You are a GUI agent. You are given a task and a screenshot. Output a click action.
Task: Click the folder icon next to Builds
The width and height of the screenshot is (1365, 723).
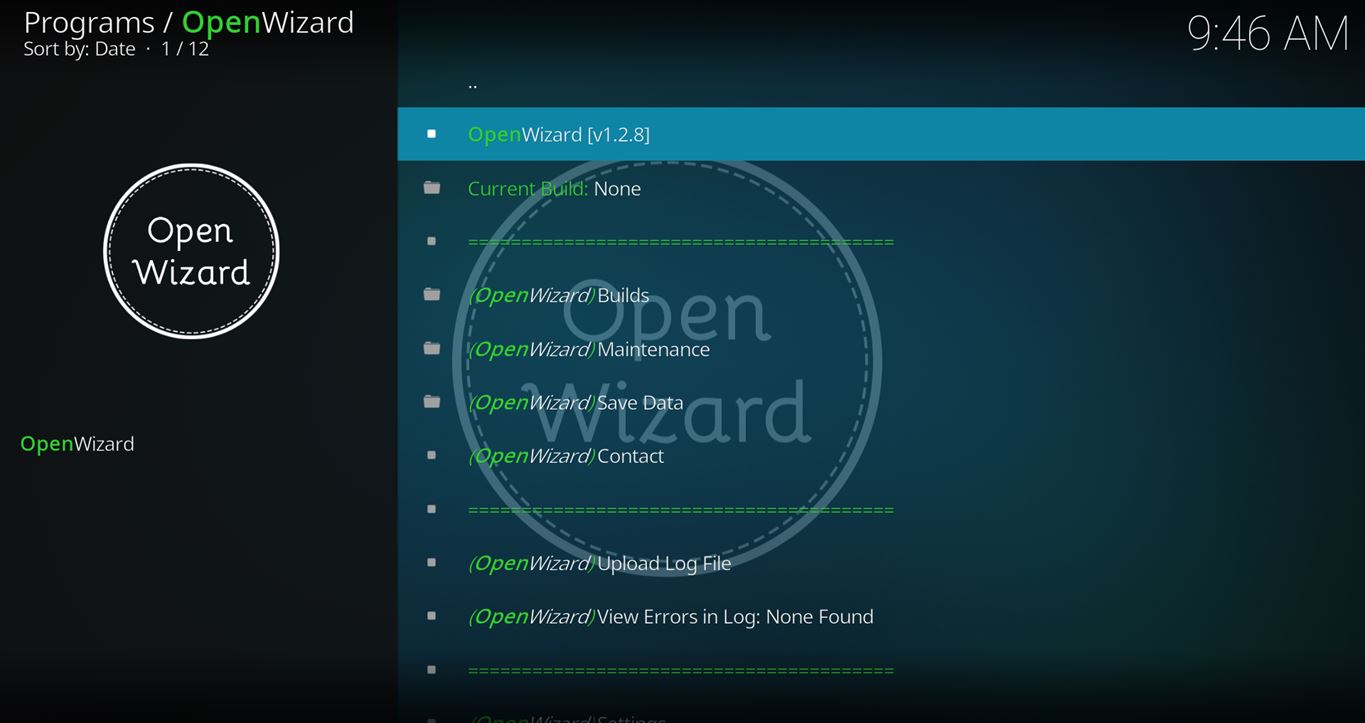pos(431,295)
